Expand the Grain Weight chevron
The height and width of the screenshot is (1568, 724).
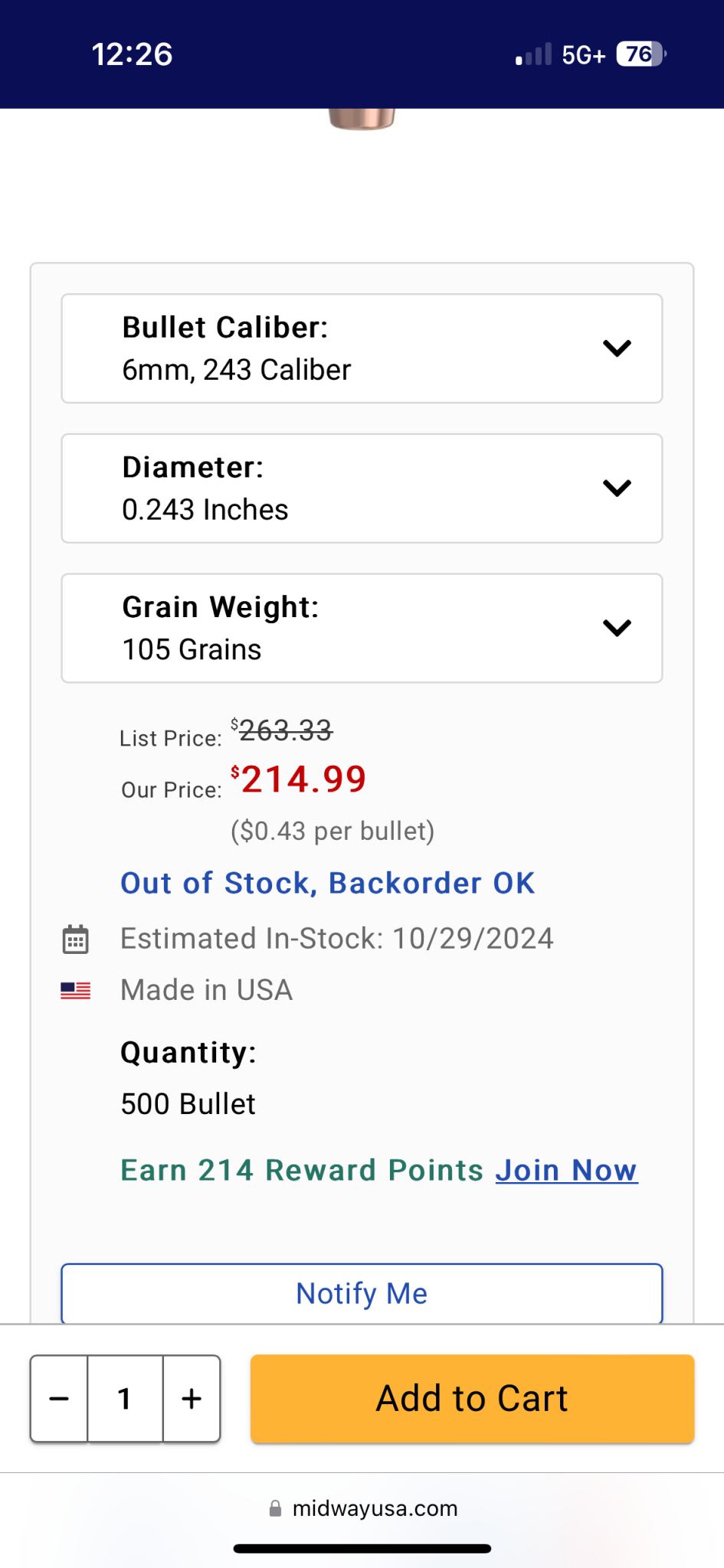[x=617, y=628]
